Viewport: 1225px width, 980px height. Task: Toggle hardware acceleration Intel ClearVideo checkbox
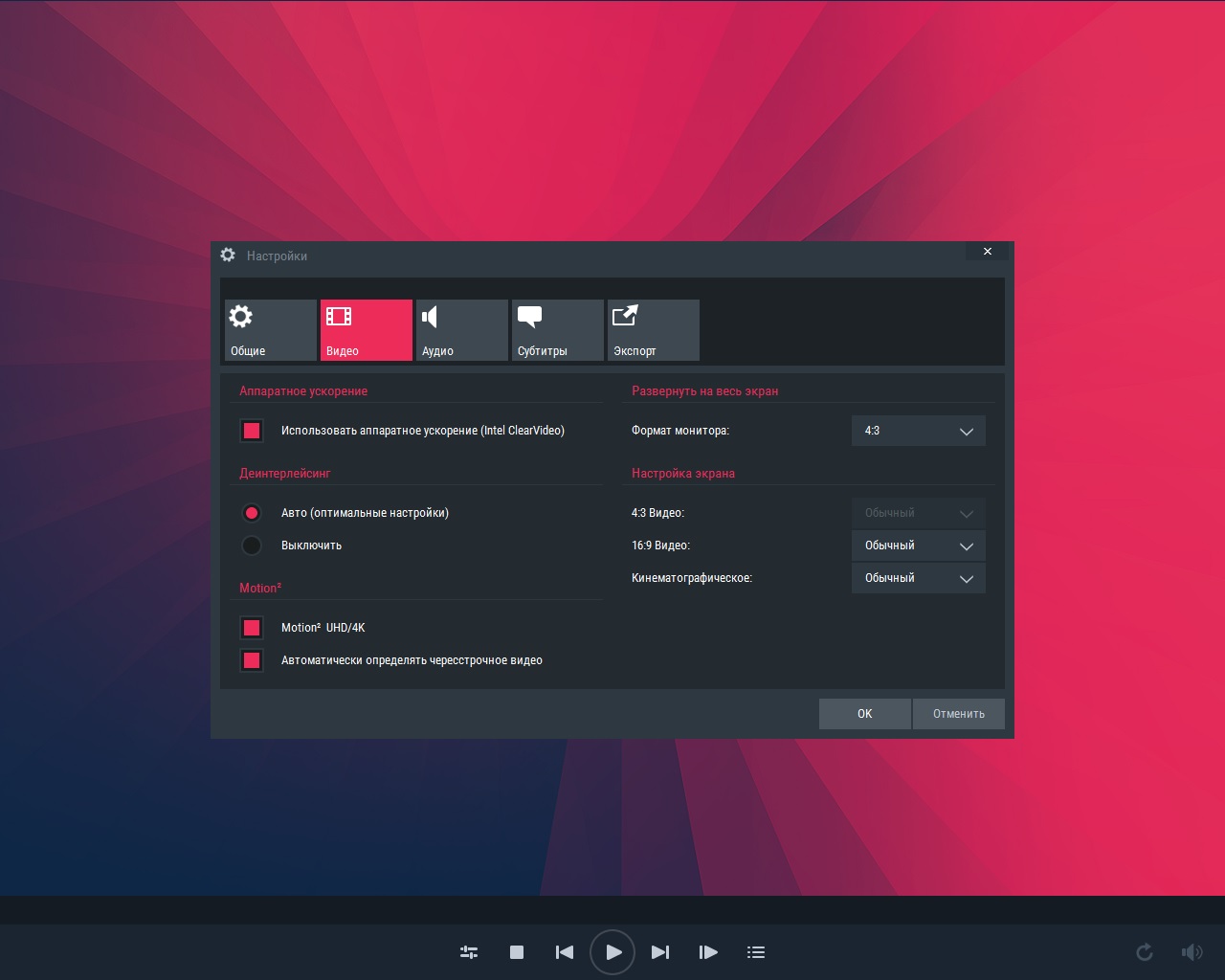tap(252, 431)
